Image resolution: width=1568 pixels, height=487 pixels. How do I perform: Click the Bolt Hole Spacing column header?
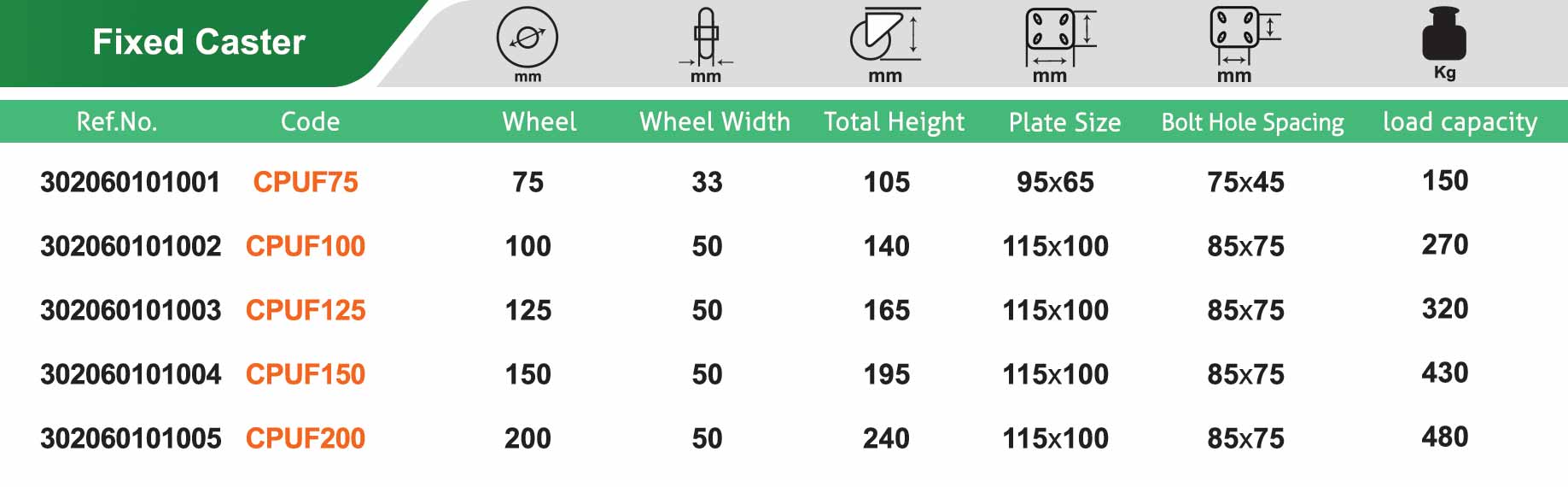1252,122
